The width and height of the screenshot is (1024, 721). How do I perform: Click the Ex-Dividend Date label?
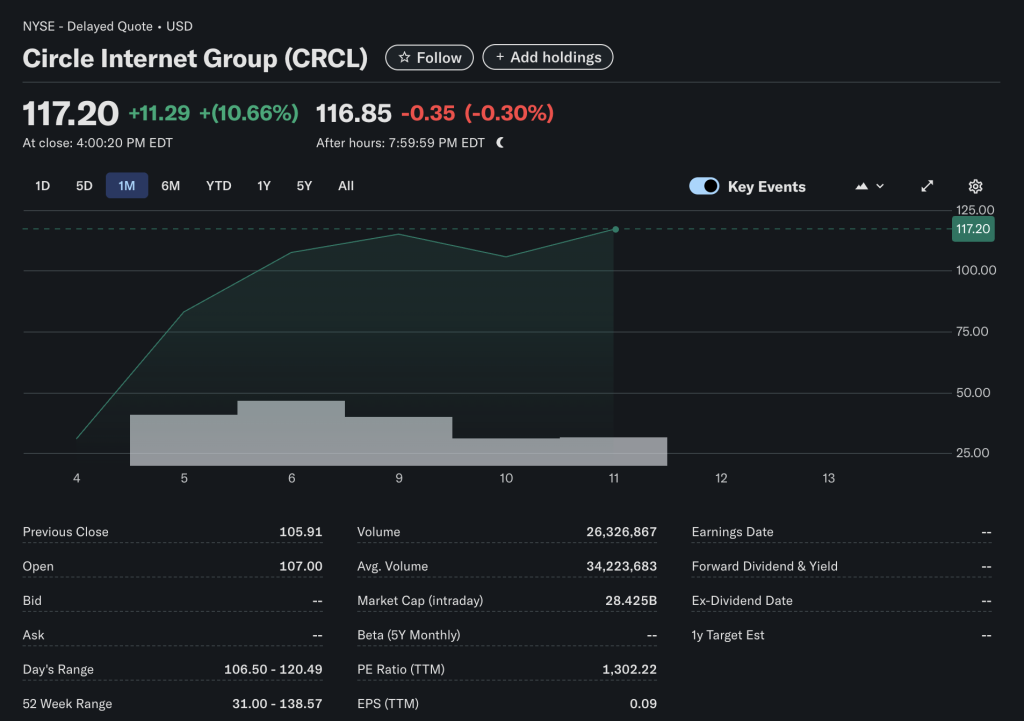pos(742,600)
